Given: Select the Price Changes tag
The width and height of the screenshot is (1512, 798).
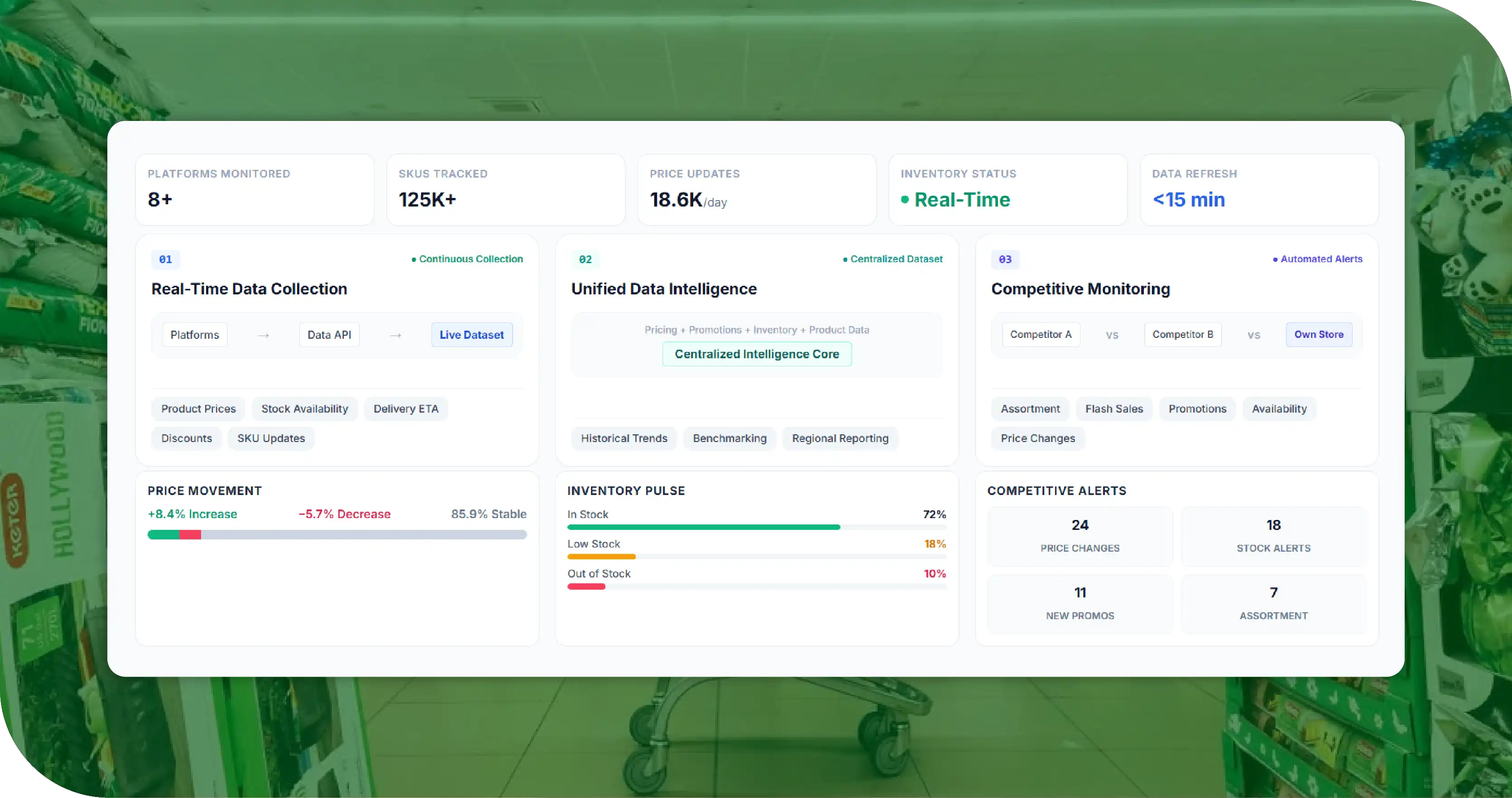Looking at the screenshot, I should point(1038,438).
